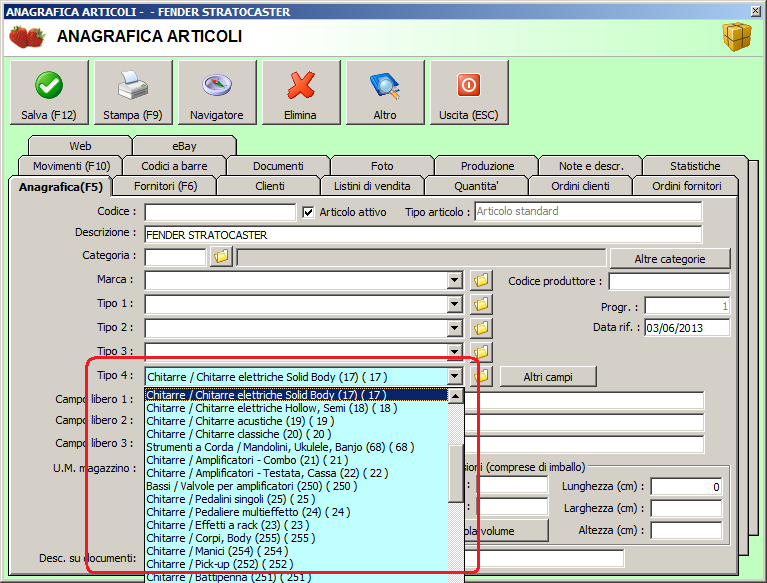This screenshot has height=583, width=767.
Task: Click the folder icon next to Tipo 1
Action: (481, 304)
